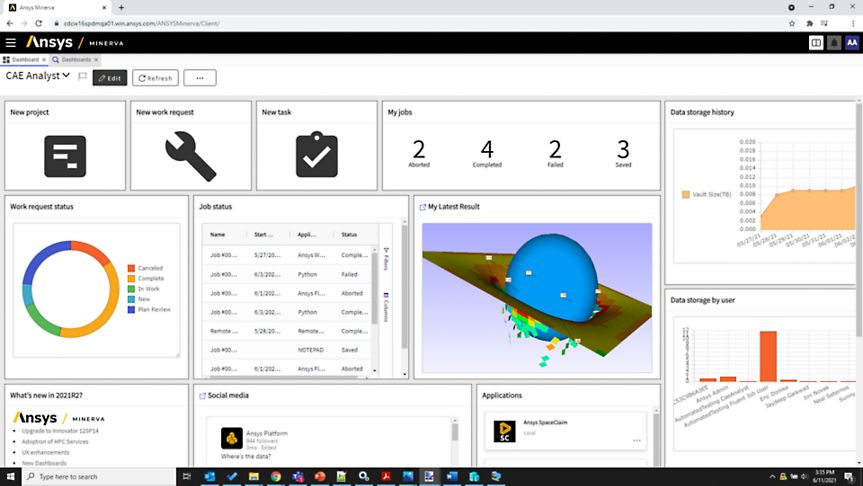This screenshot has width=863, height=486.
Task: Expand the Columns side panel
Action: 386,307
